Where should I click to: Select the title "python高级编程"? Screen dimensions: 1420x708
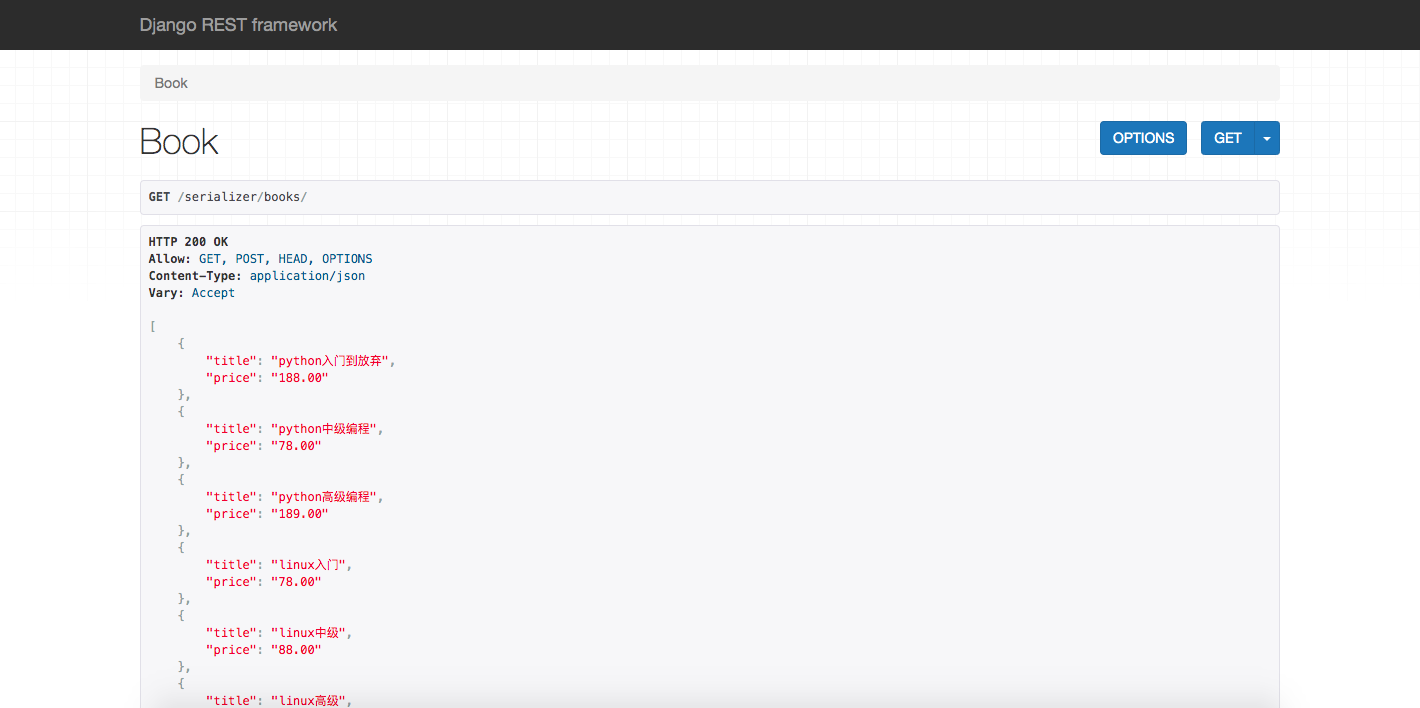point(326,497)
